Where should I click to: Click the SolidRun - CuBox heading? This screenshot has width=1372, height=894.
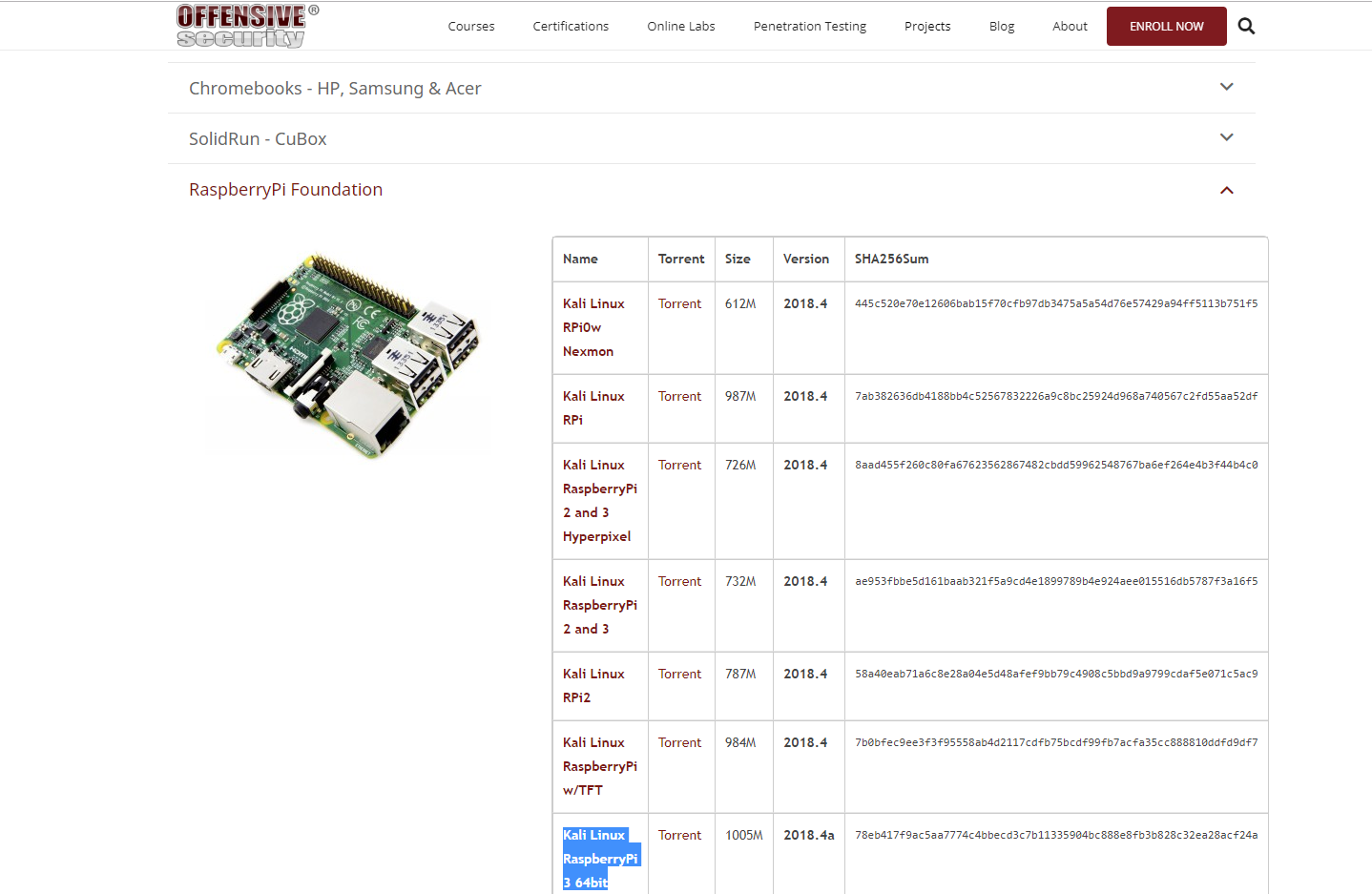point(258,139)
